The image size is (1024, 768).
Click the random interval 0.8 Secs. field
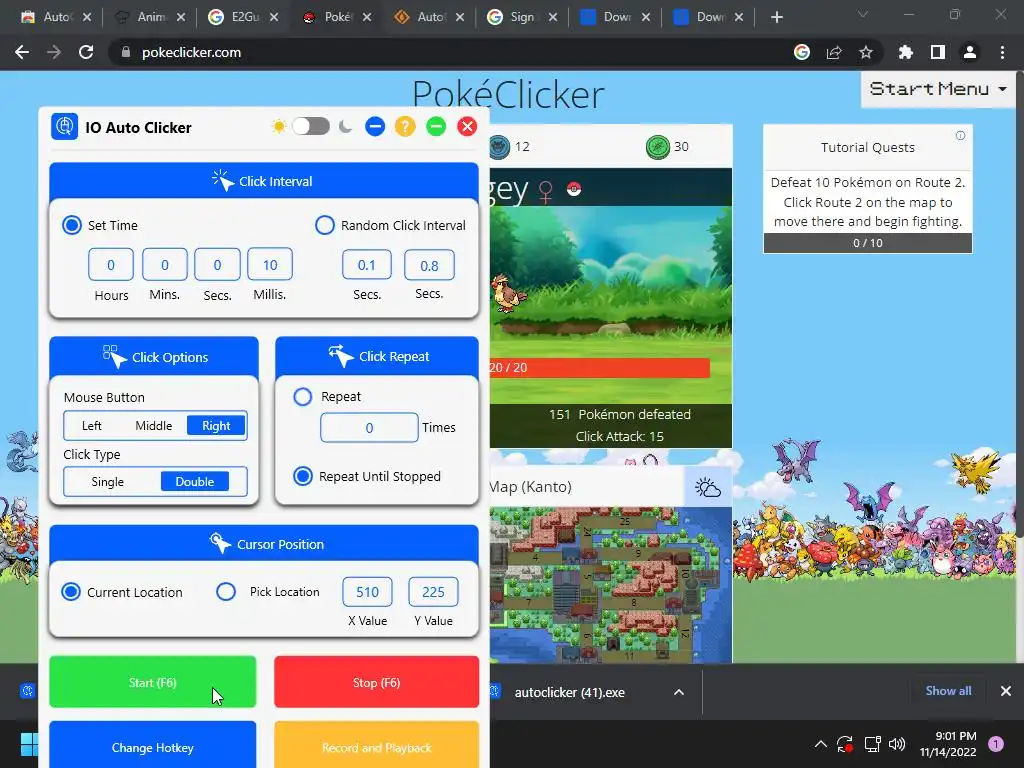[429, 265]
